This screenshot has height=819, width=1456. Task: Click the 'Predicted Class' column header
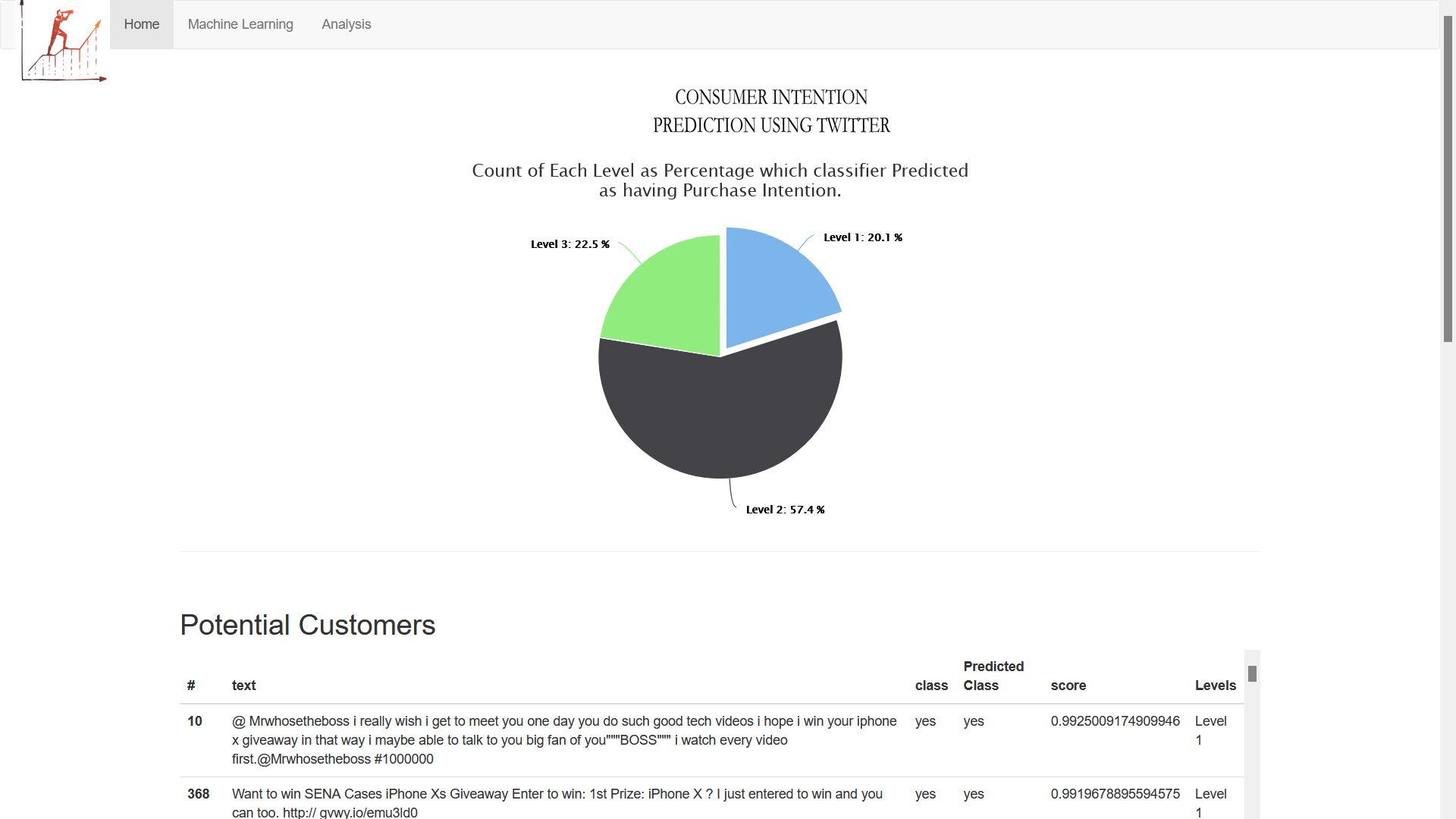(x=993, y=676)
